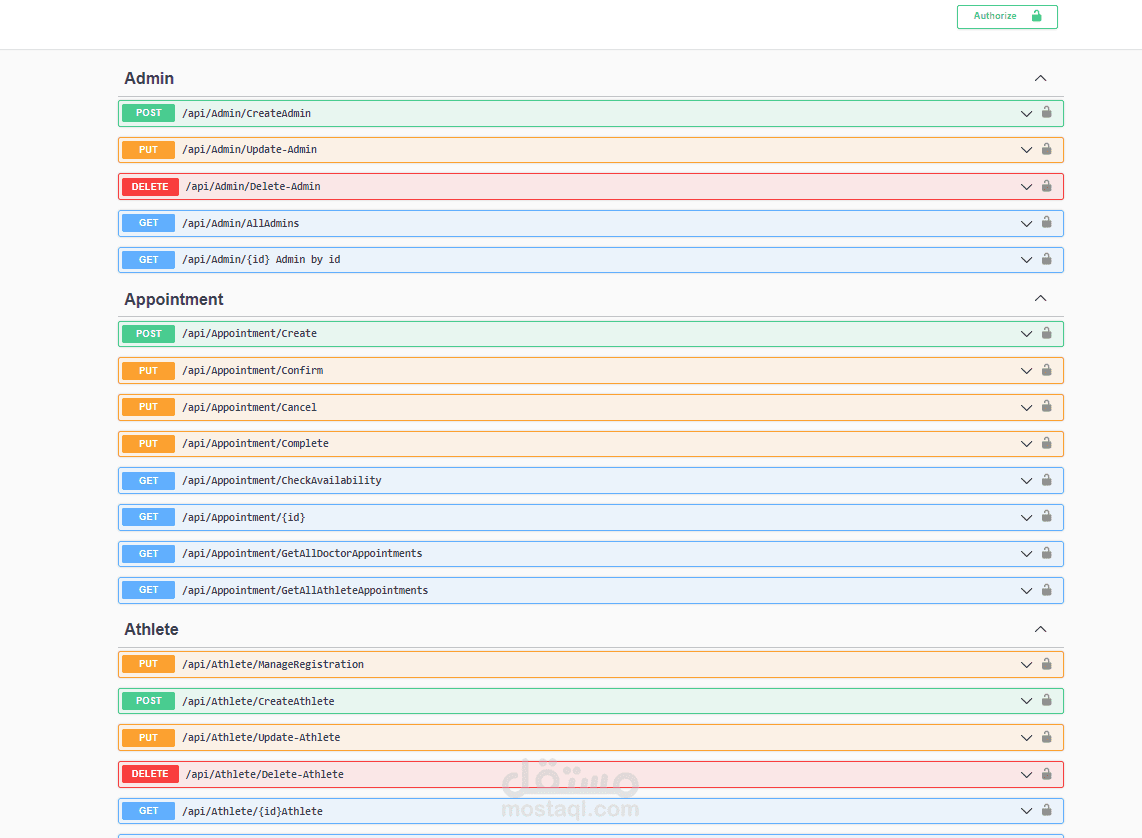Viewport: 1142px width, 838px height.
Task: Click lock icon on /api/Appointment/Cancel row
Action: 1047,406
